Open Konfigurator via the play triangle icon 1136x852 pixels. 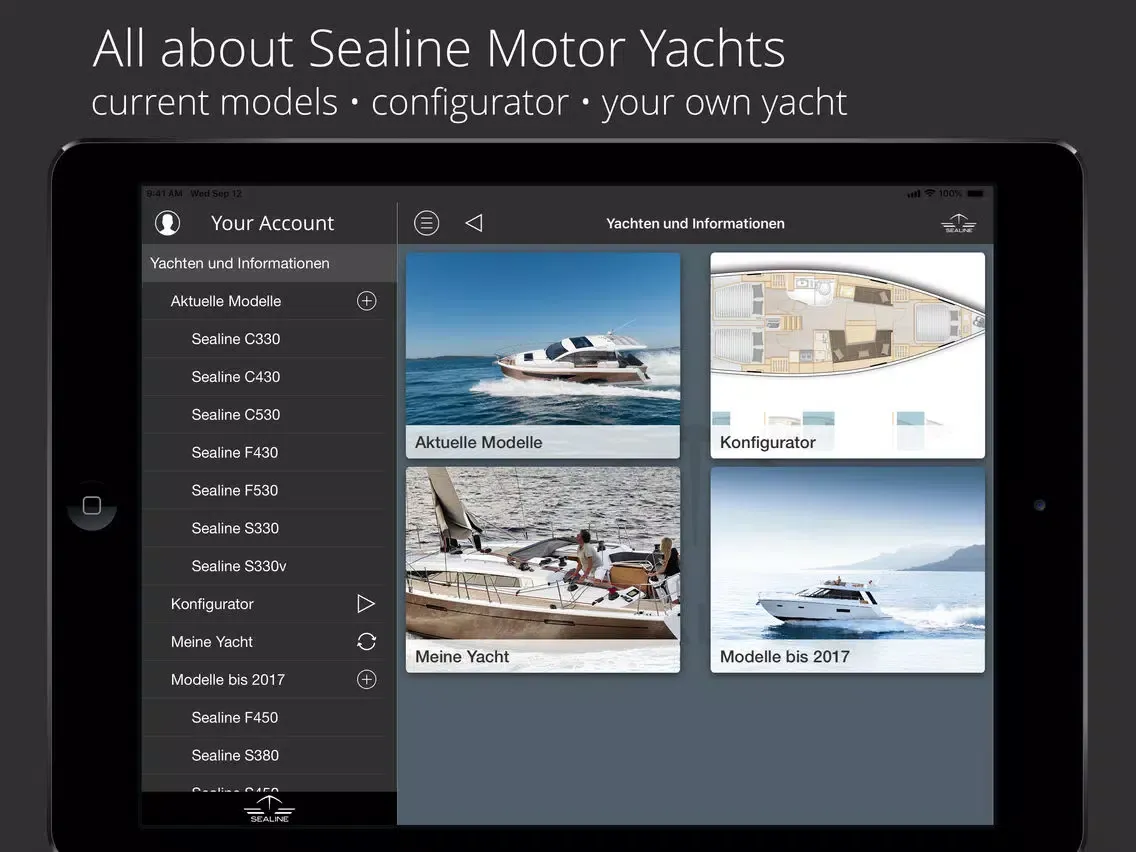tap(366, 604)
